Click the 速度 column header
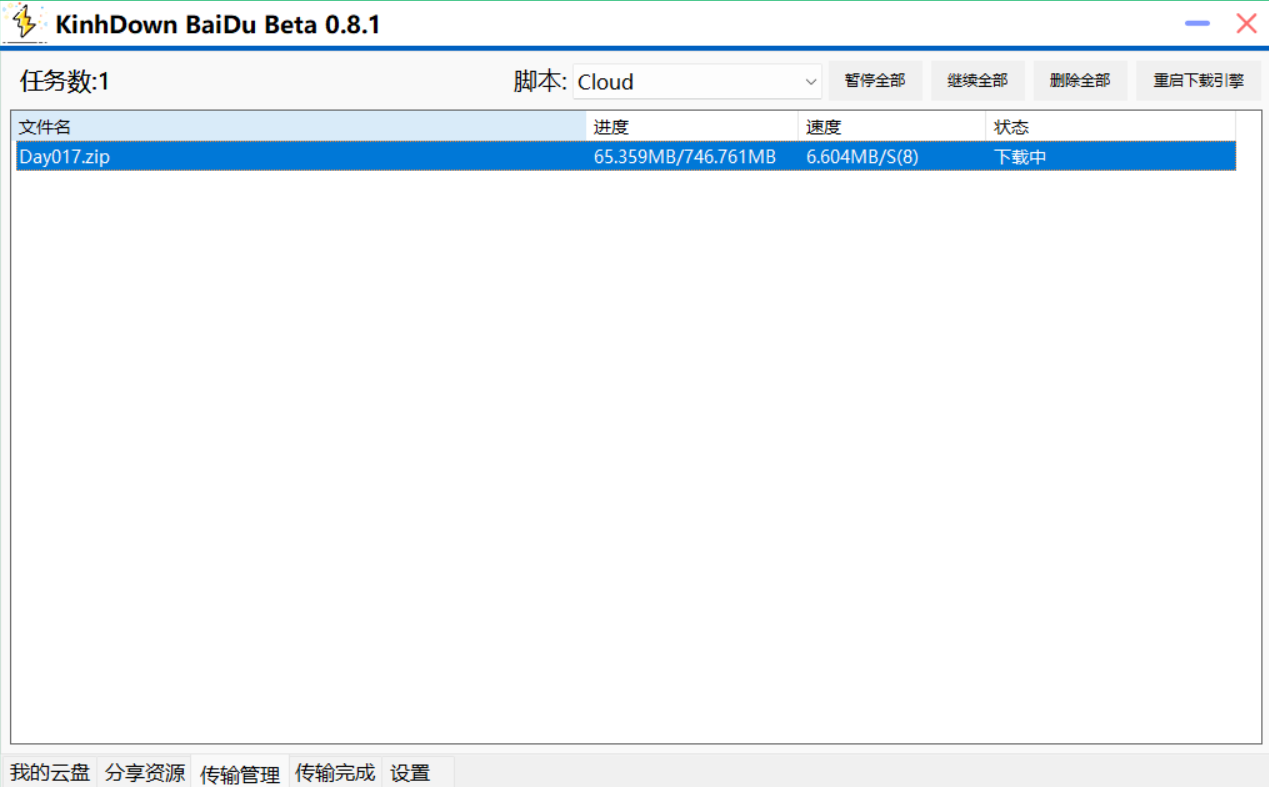 click(x=891, y=127)
